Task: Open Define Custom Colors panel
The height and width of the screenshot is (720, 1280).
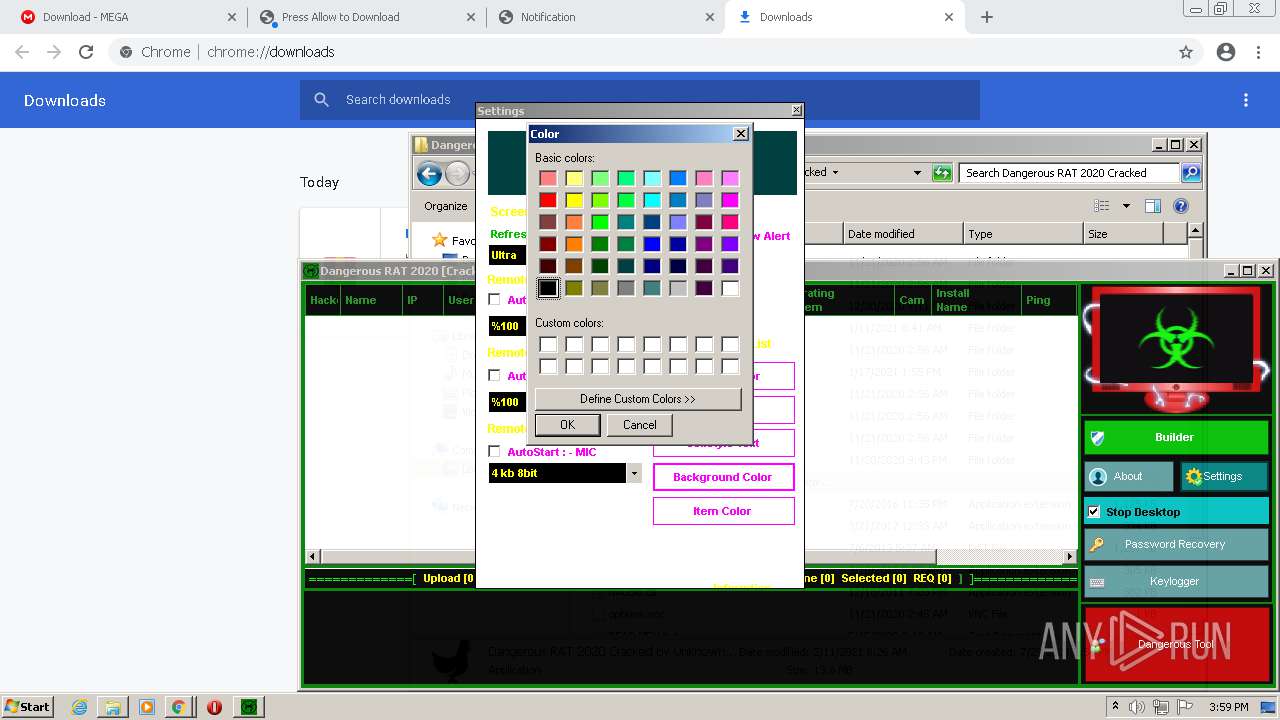Action: tap(638, 399)
